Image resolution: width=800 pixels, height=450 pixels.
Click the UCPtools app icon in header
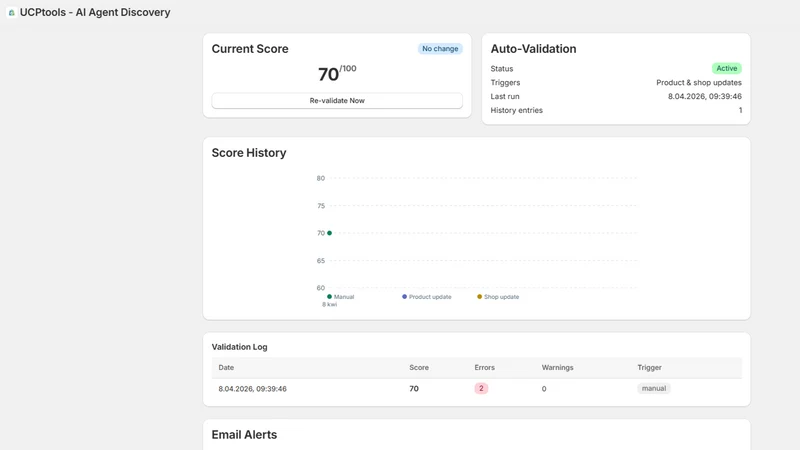pos(11,12)
